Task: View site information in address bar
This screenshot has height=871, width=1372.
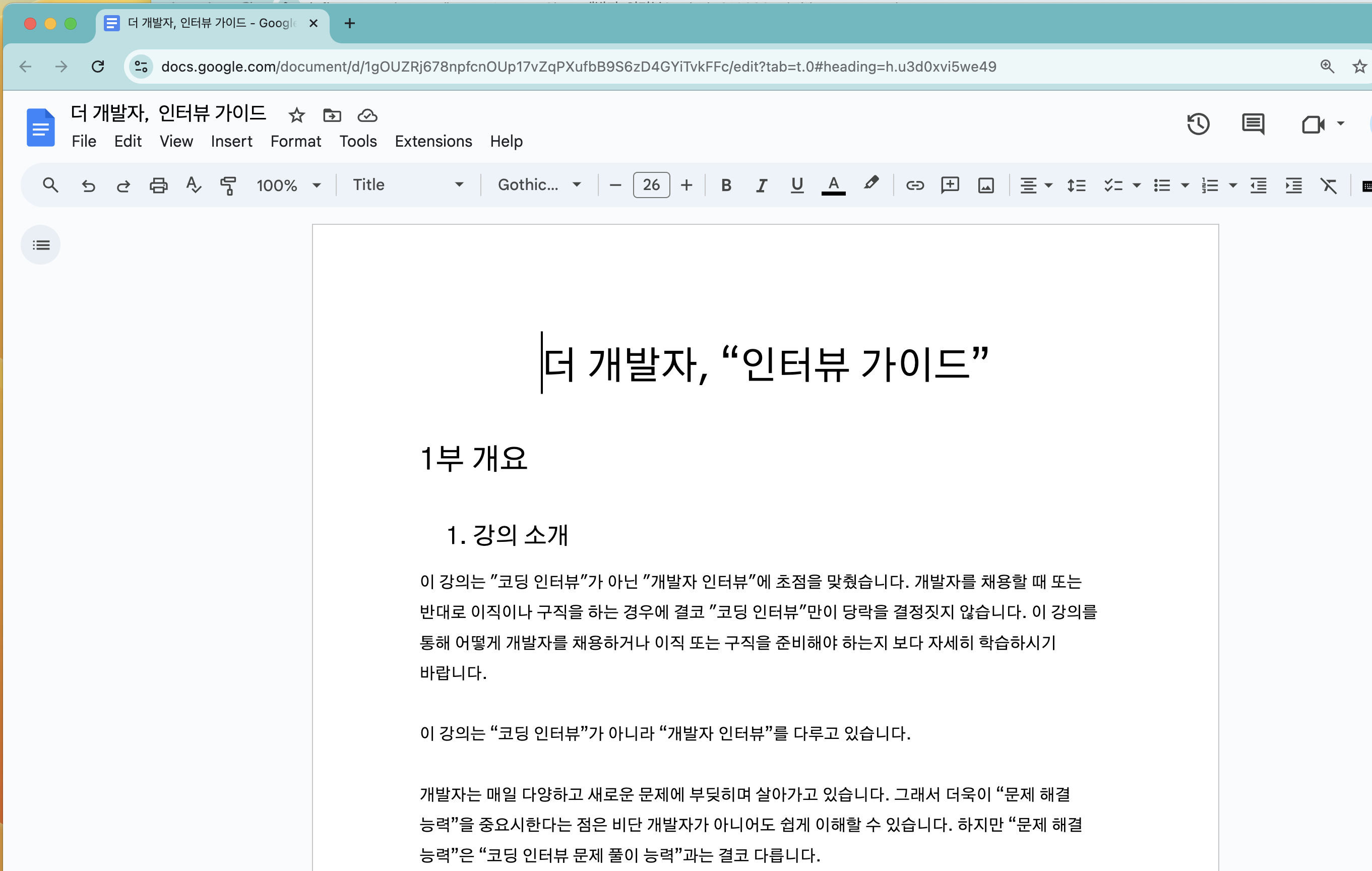Action: coord(141,67)
